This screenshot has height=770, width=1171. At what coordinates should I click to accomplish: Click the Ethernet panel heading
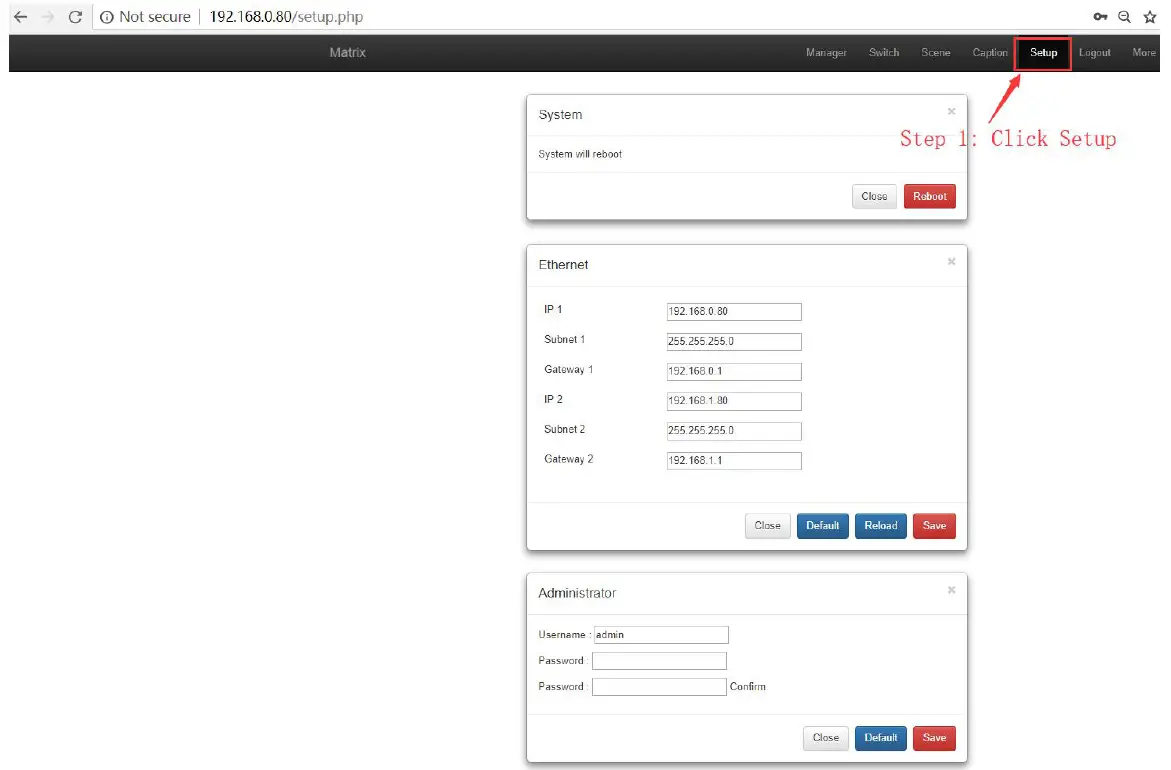(x=563, y=264)
